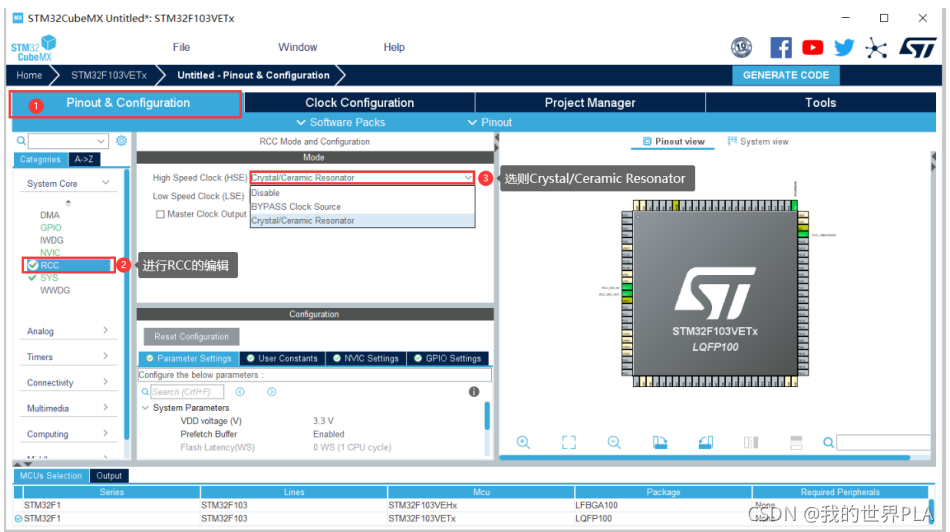Click the ST logo icon
This screenshot has height=532, width=950.
(x=917, y=47)
